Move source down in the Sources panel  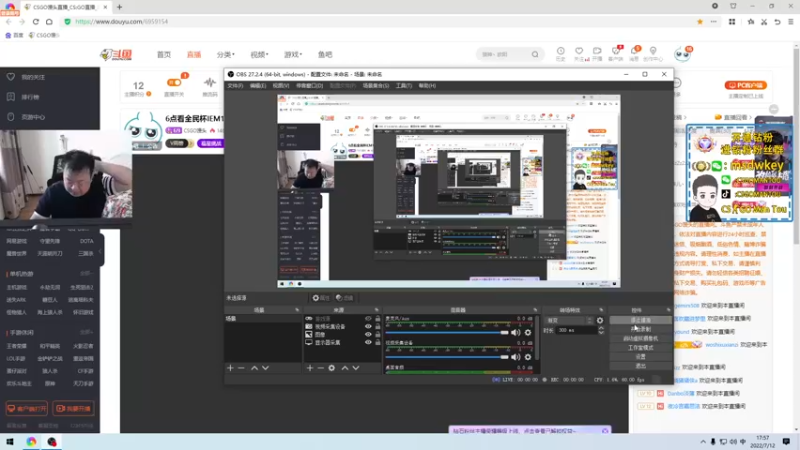click(x=356, y=368)
